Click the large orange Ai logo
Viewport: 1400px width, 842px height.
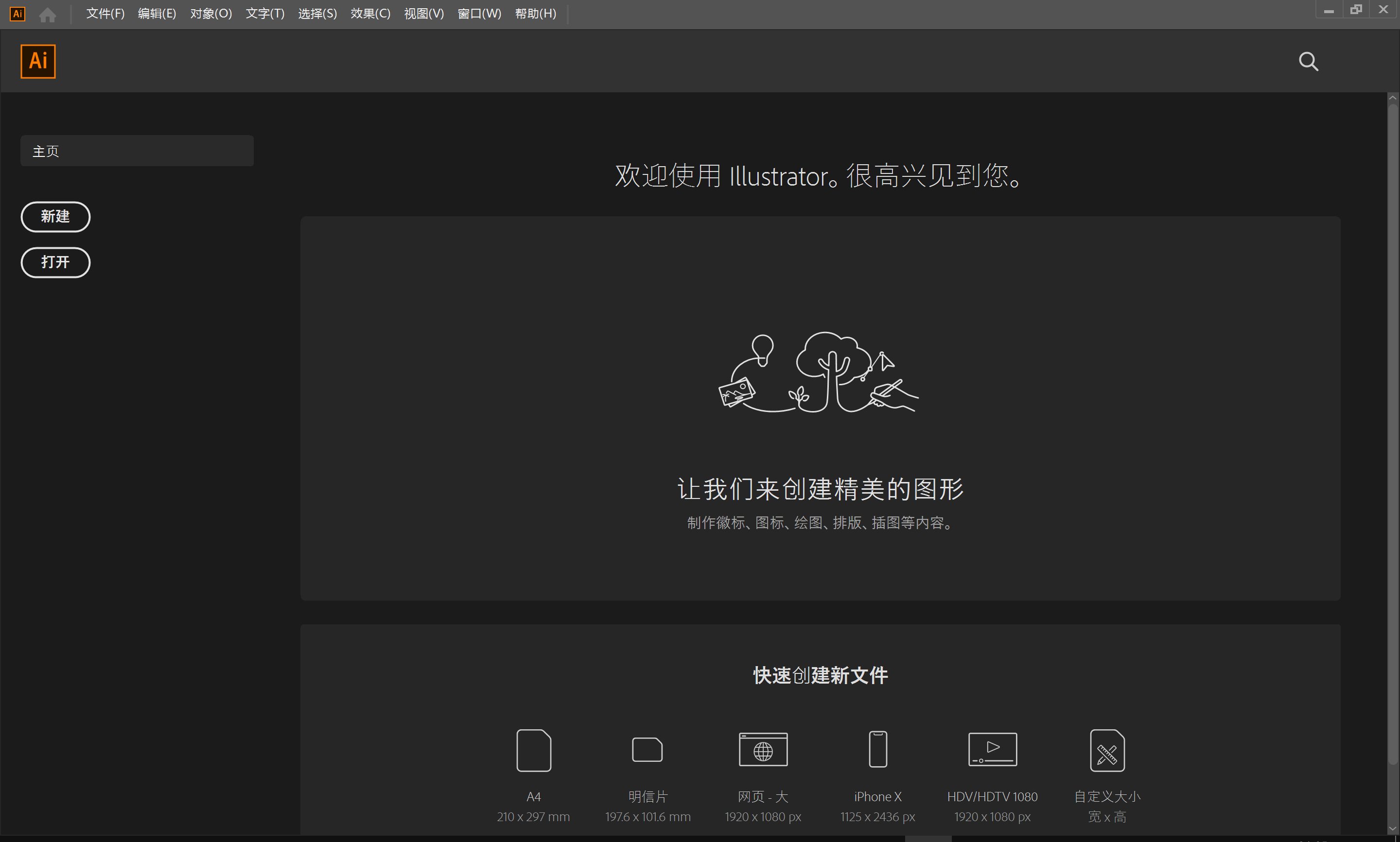[x=38, y=61]
